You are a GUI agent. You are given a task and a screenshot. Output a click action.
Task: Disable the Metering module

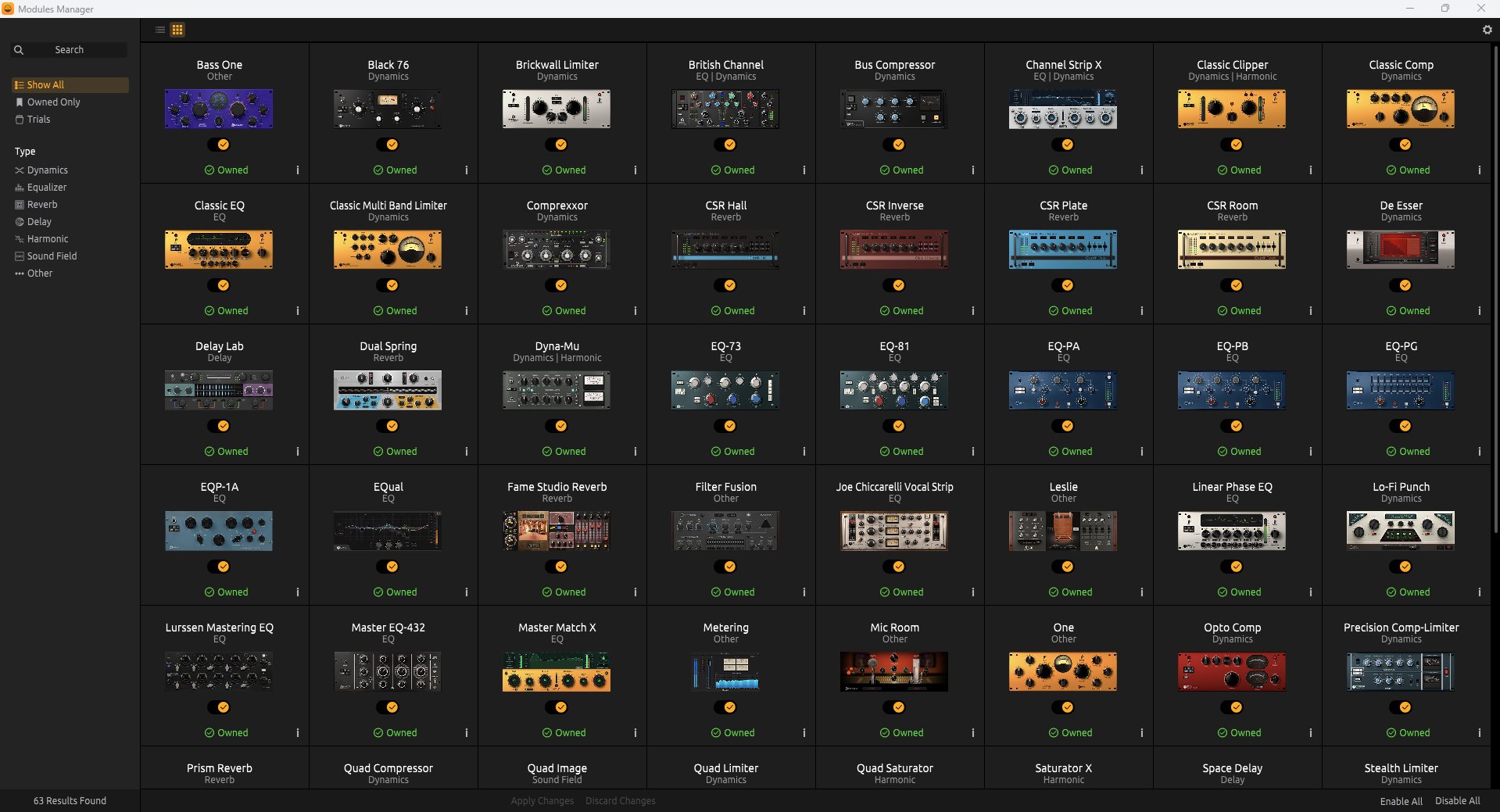point(725,707)
